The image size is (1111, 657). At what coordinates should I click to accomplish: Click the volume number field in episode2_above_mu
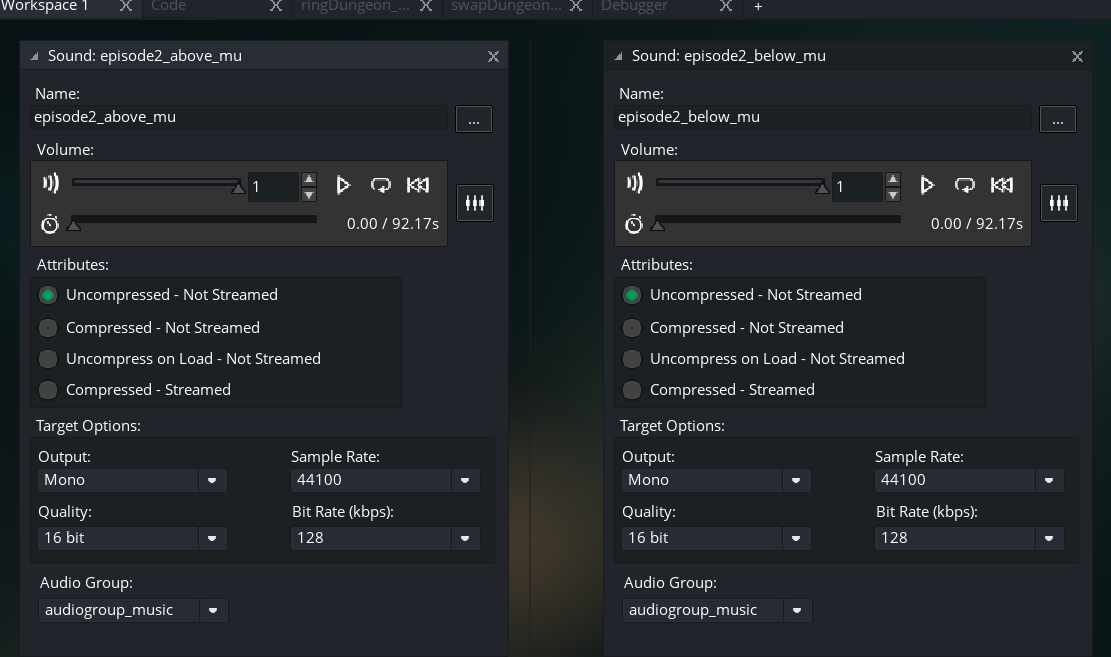pyautogui.click(x=273, y=187)
